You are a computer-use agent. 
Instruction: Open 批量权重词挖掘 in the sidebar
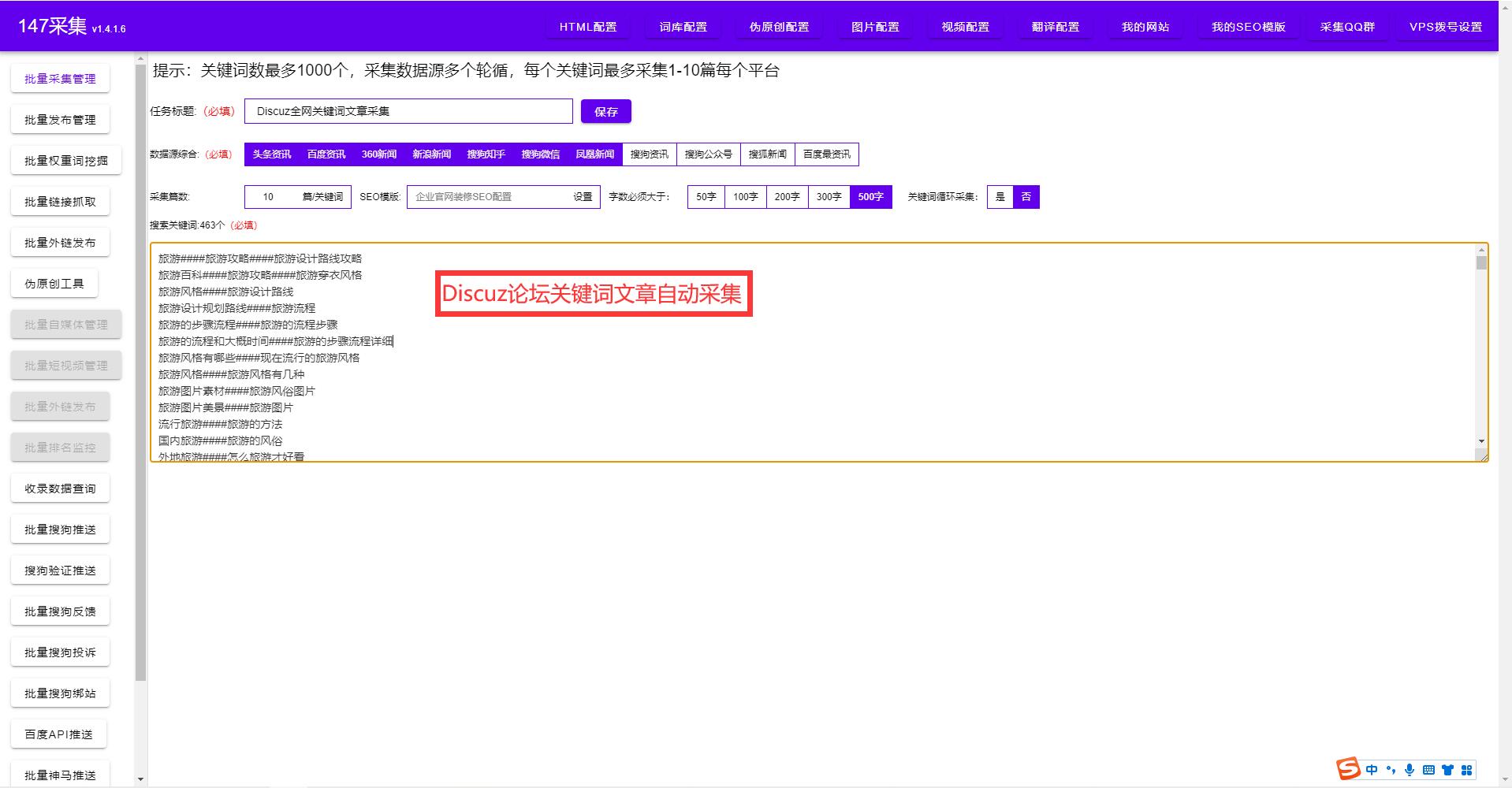point(66,161)
